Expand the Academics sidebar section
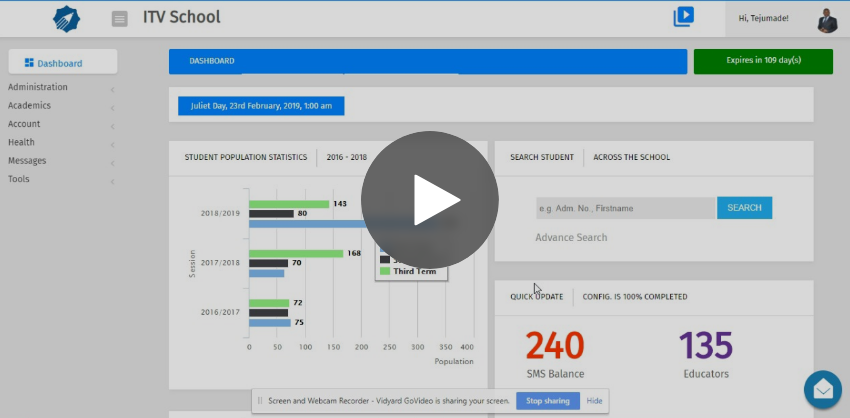Screen dimensions: 850x418 coord(30,105)
